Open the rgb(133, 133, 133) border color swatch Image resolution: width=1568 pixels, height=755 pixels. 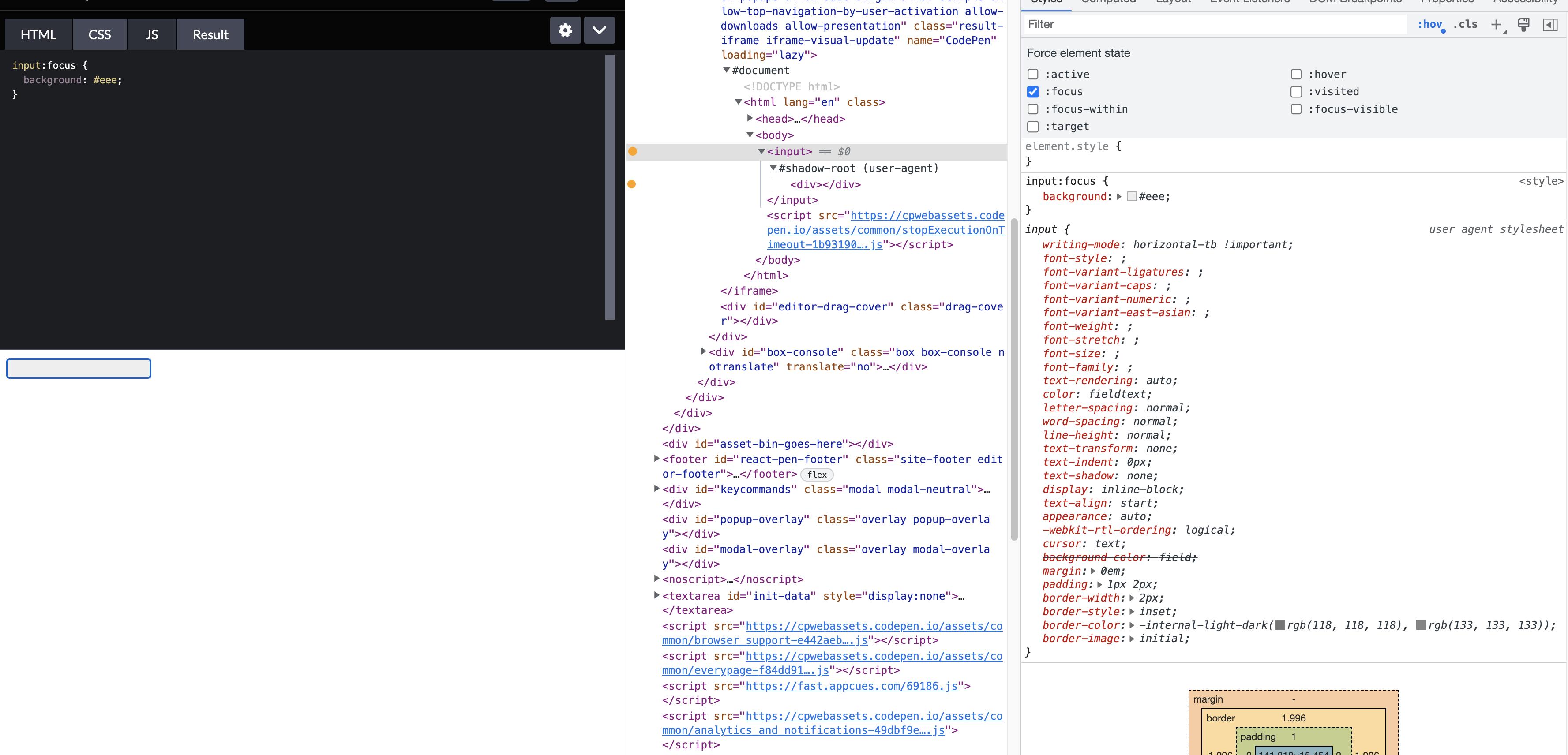(1422, 625)
